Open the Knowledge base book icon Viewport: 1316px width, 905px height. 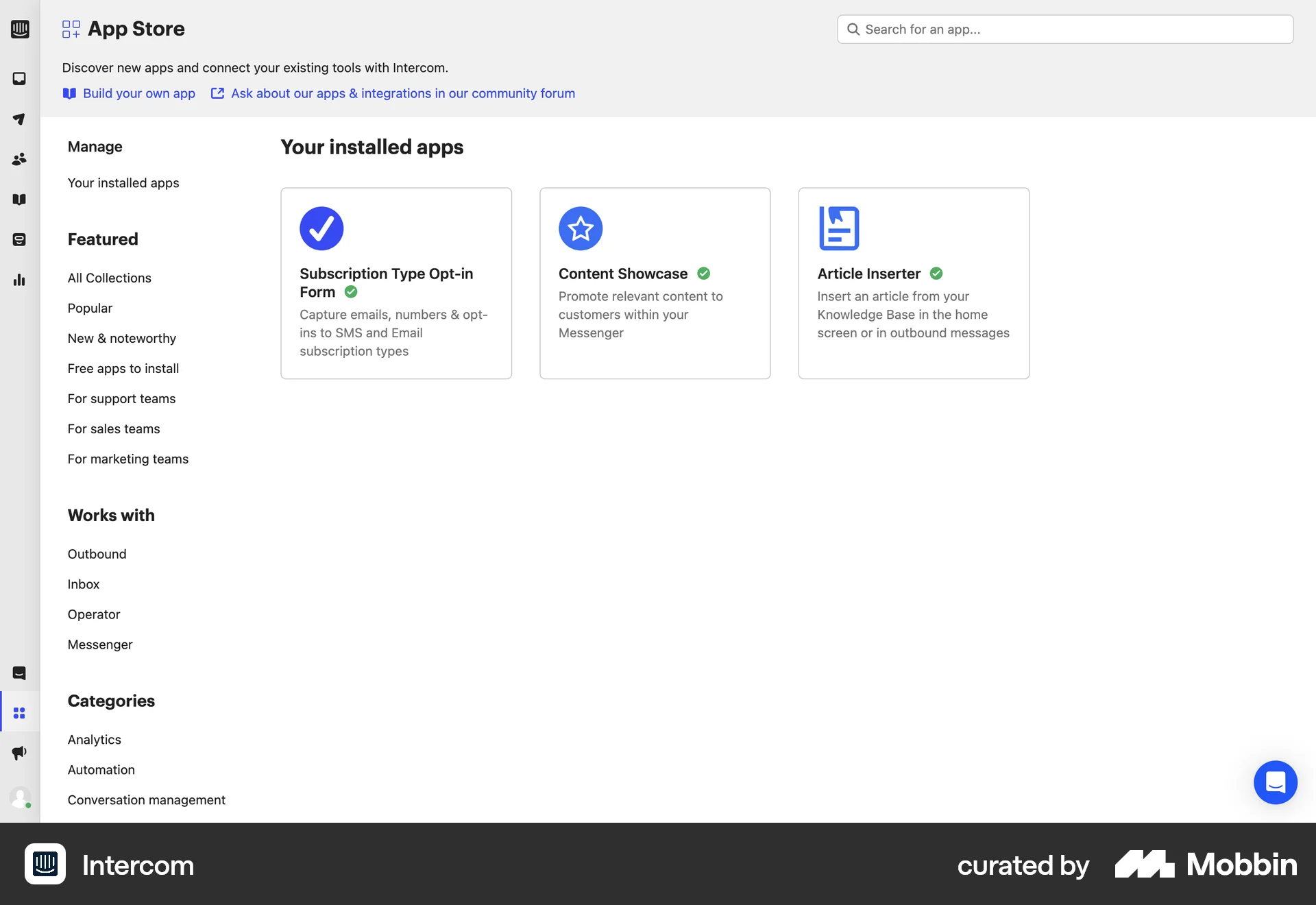pos(20,200)
